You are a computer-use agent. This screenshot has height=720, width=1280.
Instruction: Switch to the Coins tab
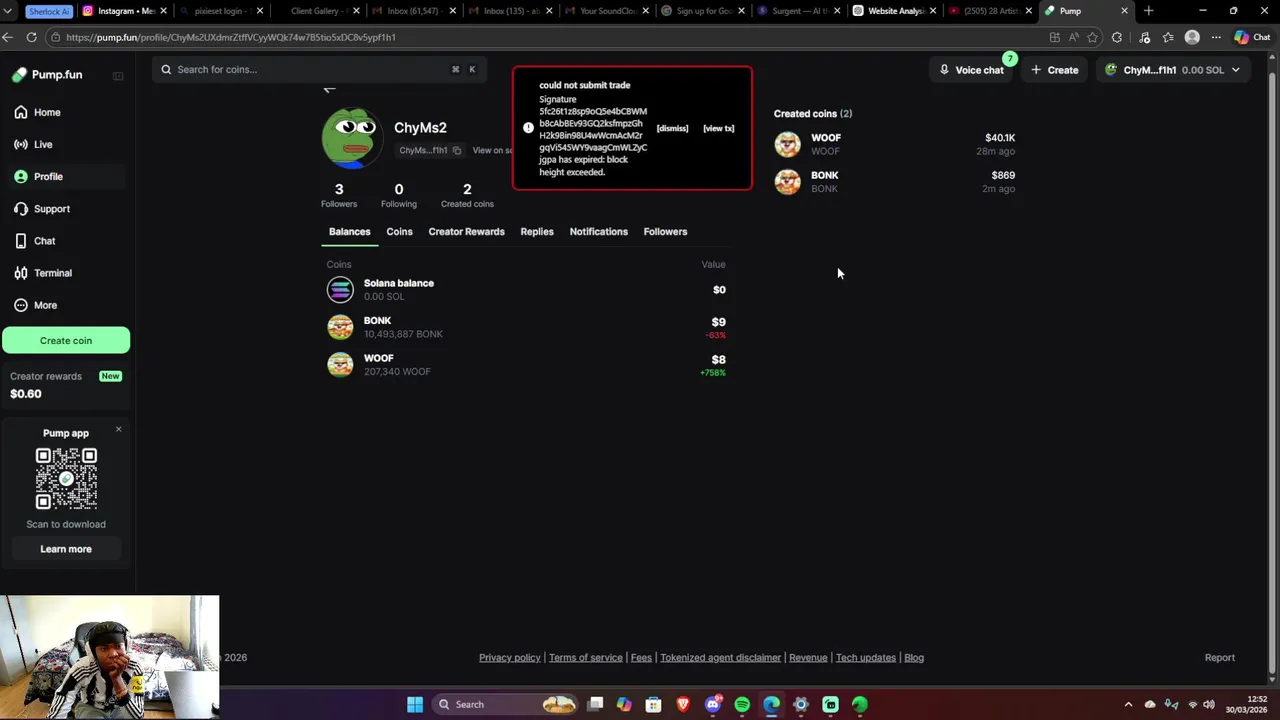399,232
